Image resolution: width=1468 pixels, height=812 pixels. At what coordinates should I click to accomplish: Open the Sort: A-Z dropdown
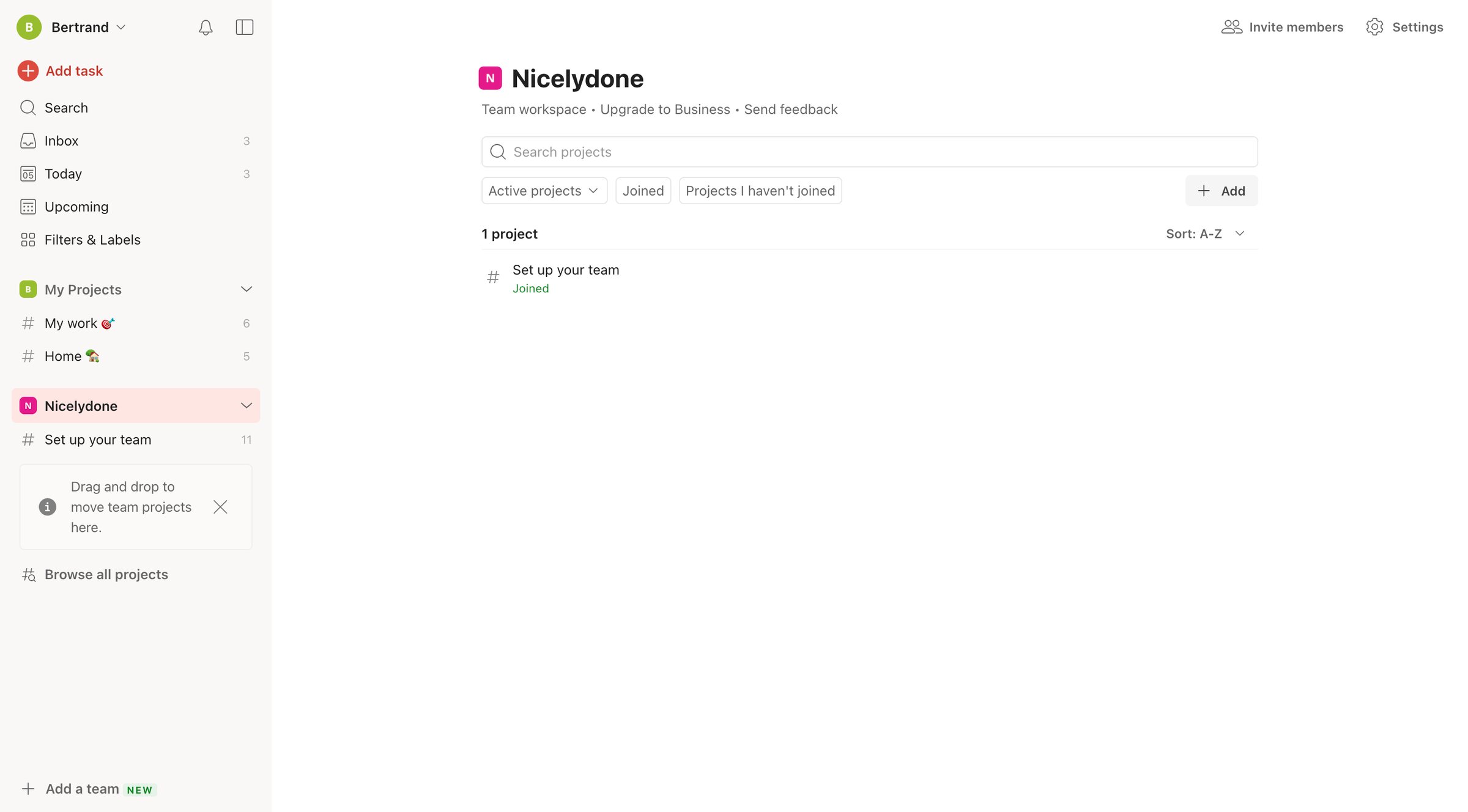(1205, 234)
